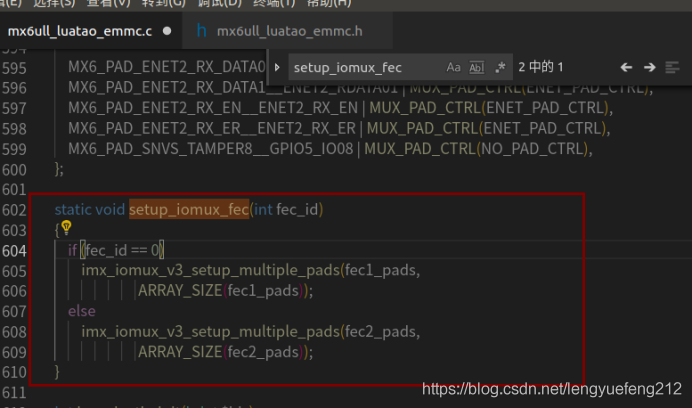Screen dimensions: 692x408
Task: Click unsaved dot on mx6ull_luatao_emmc.c tab
Action: coord(167,31)
